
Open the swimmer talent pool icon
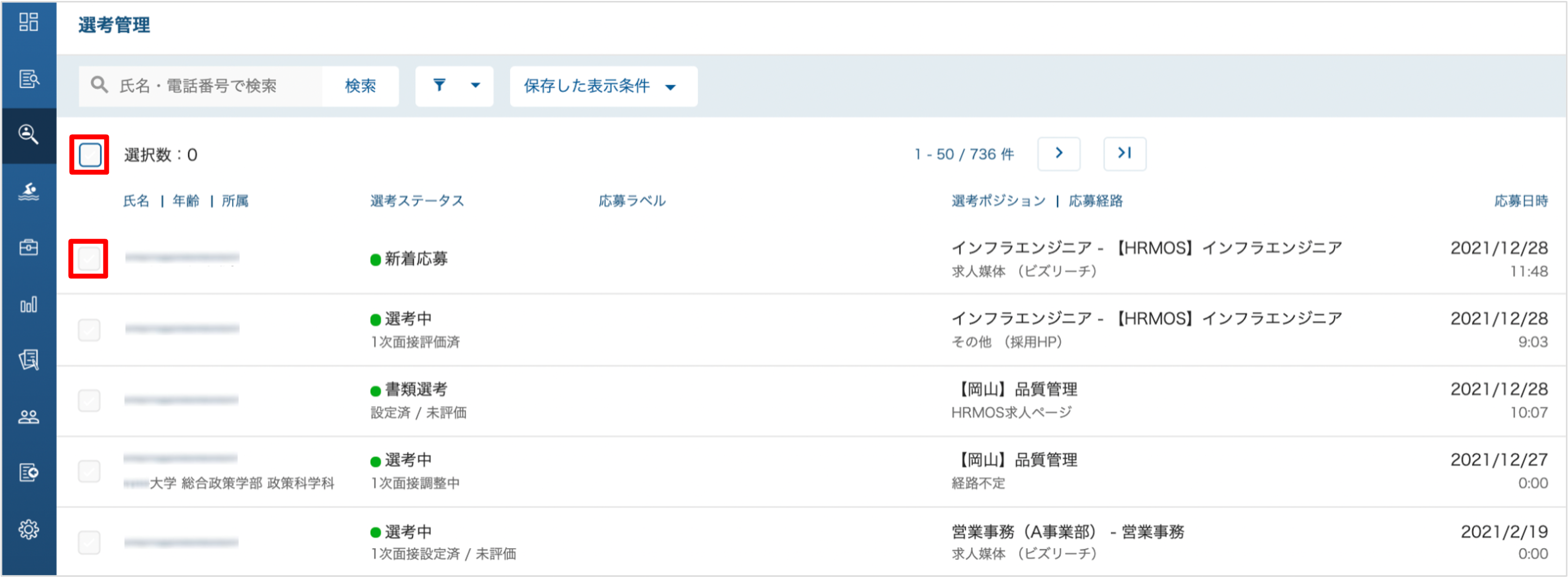coord(28,192)
